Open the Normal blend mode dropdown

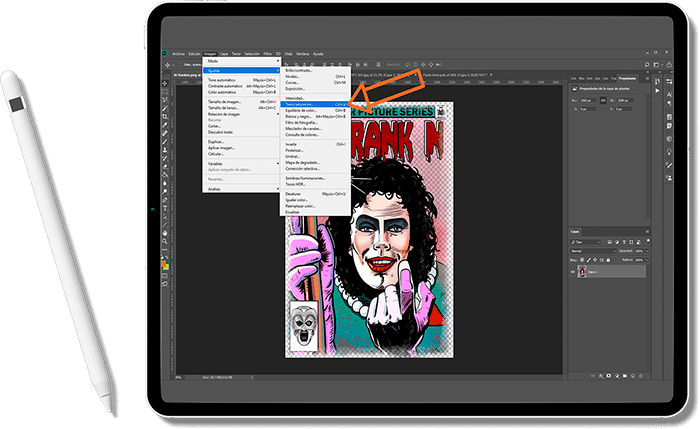pyautogui.click(x=593, y=251)
